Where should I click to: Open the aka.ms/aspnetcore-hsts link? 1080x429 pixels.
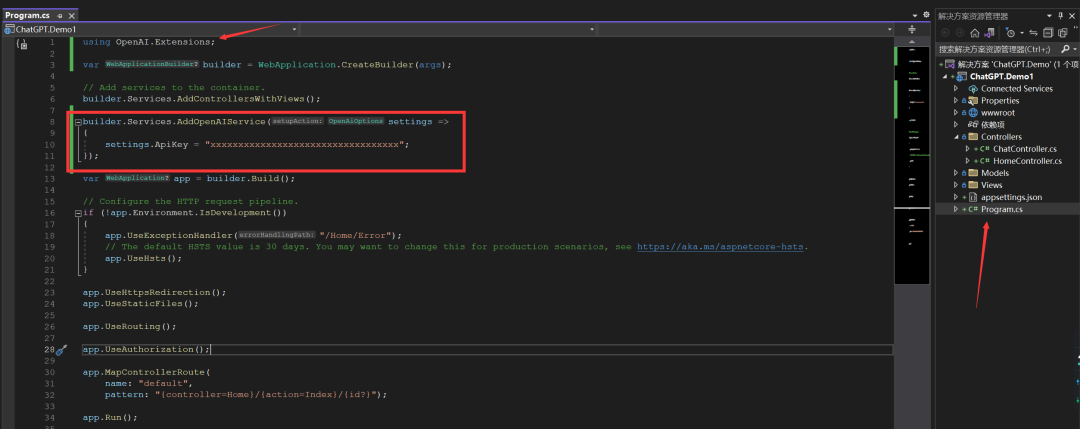(720, 247)
